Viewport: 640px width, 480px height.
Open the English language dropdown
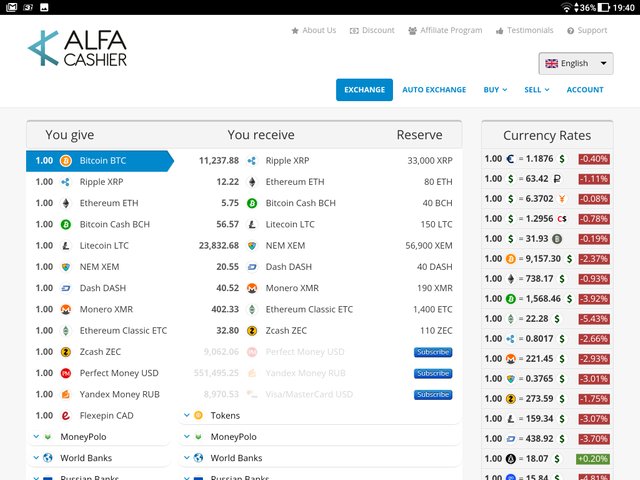[x=576, y=63]
